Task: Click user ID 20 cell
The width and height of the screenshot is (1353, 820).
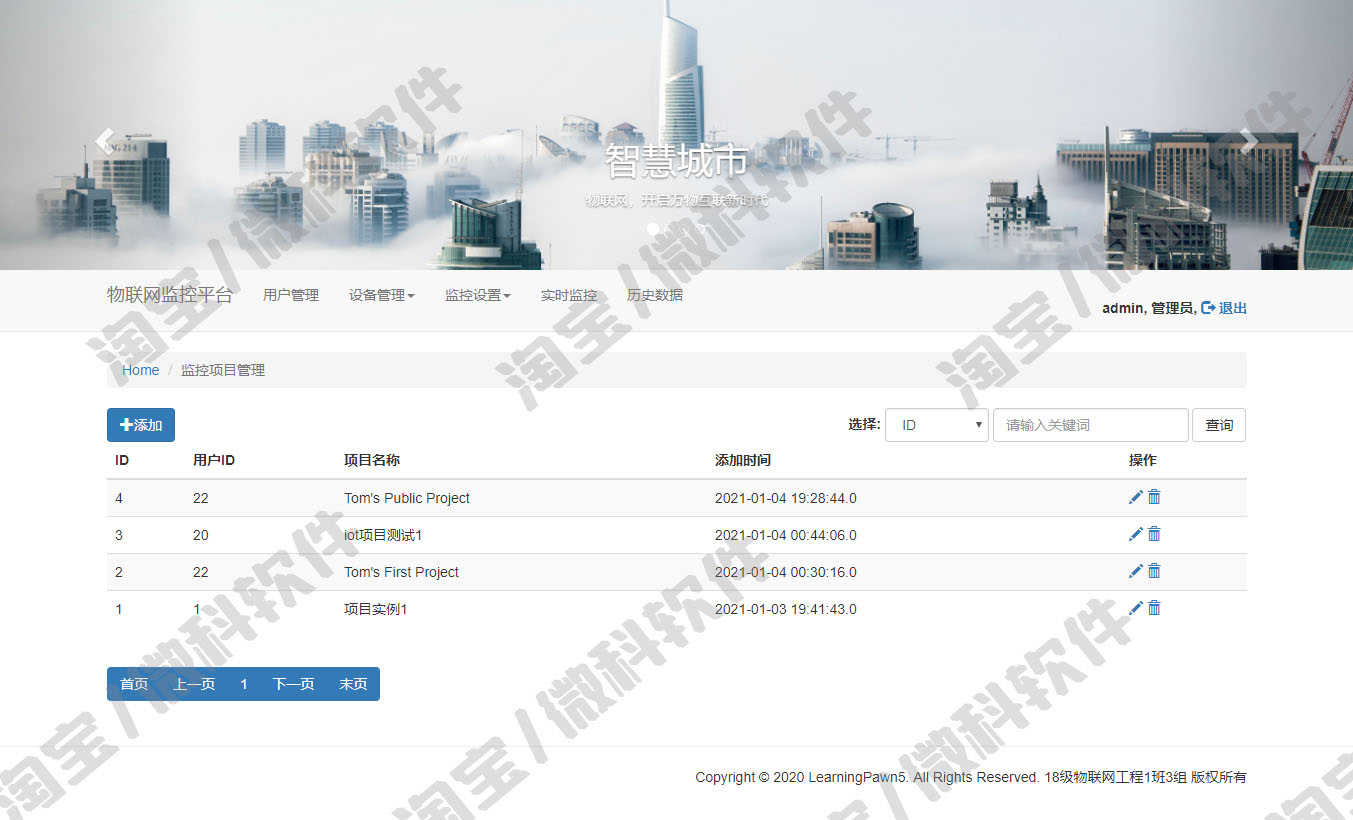Action: tap(201, 535)
